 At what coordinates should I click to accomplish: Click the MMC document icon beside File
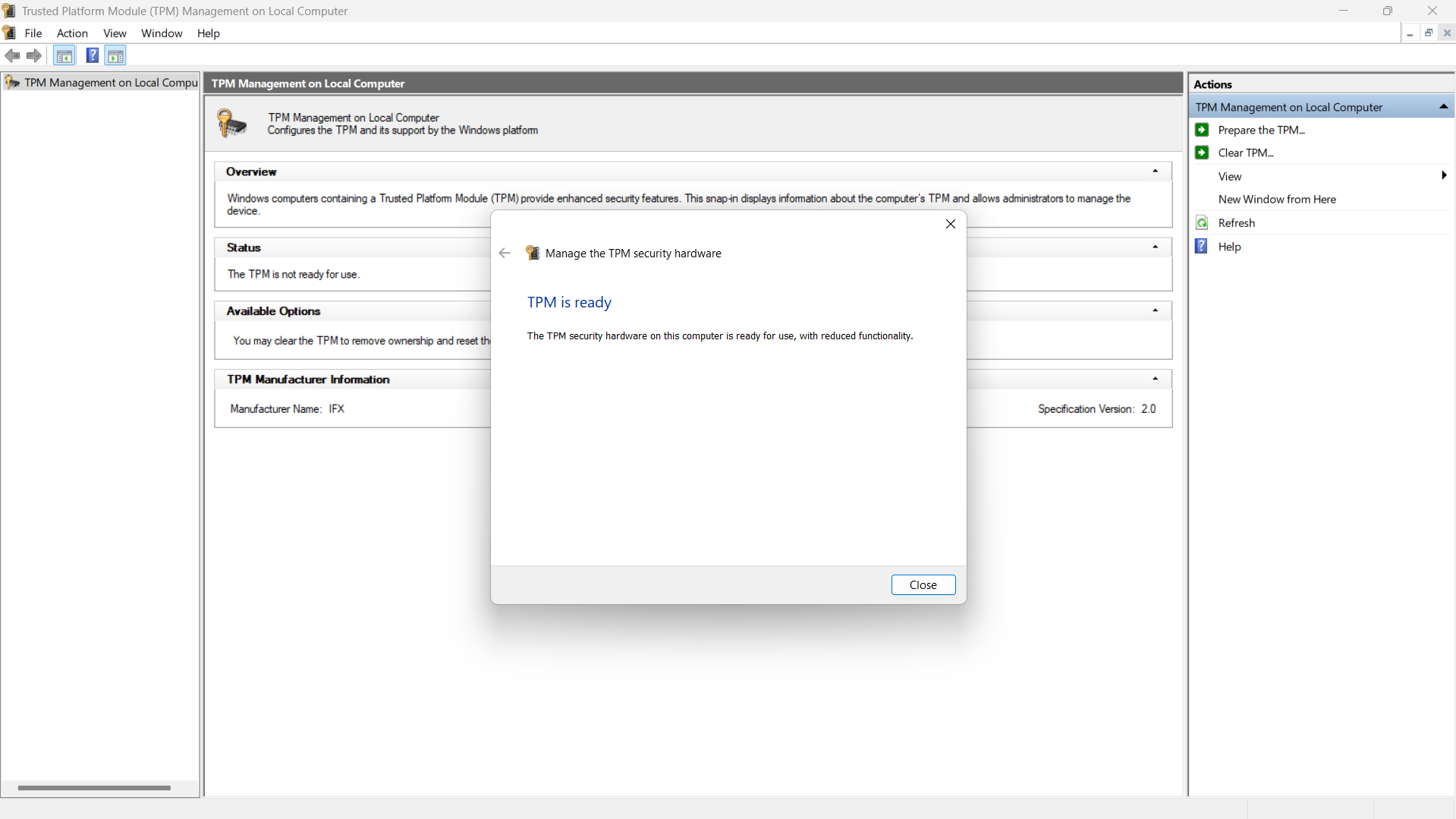9,33
